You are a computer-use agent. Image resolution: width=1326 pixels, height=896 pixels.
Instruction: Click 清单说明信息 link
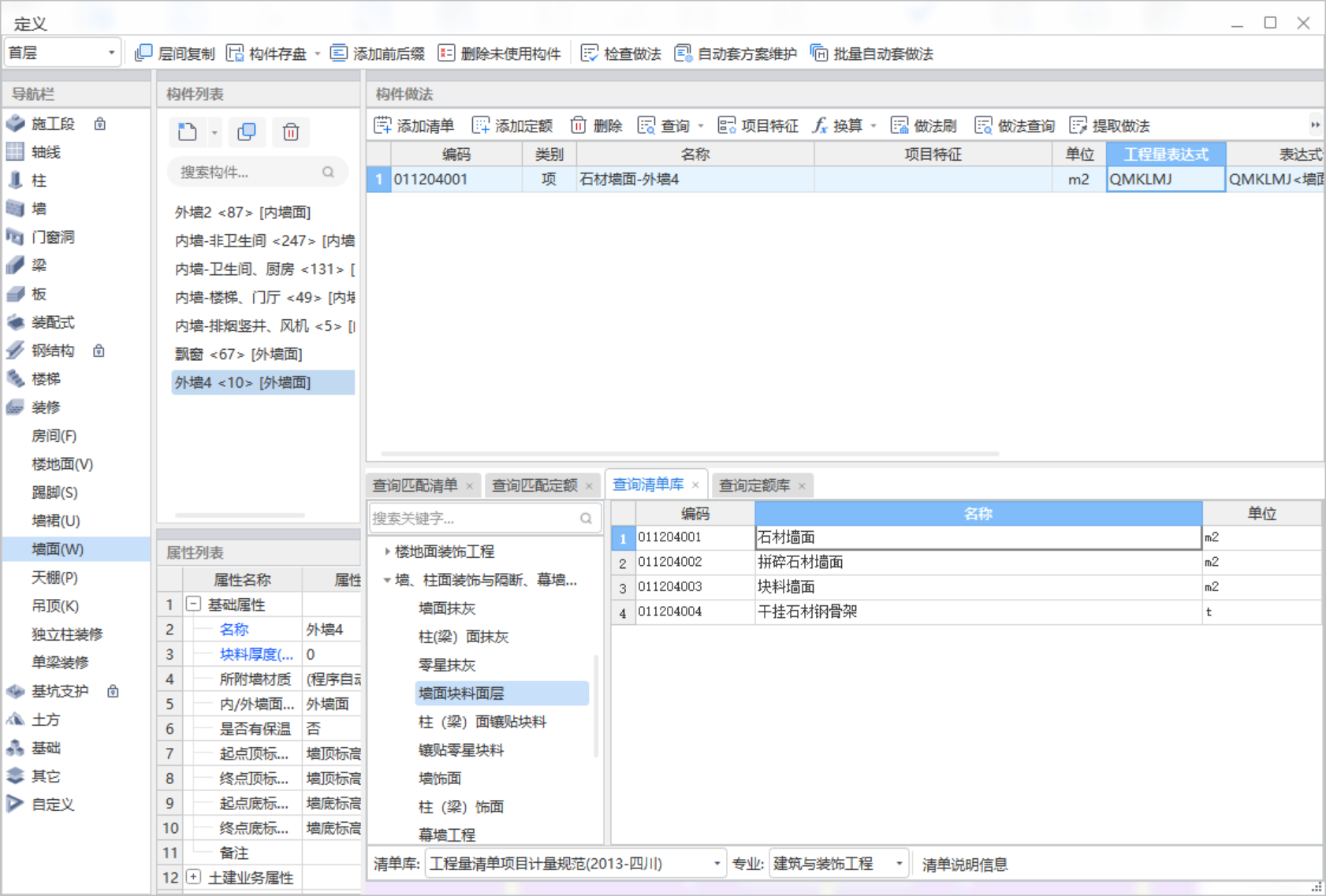point(965,864)
